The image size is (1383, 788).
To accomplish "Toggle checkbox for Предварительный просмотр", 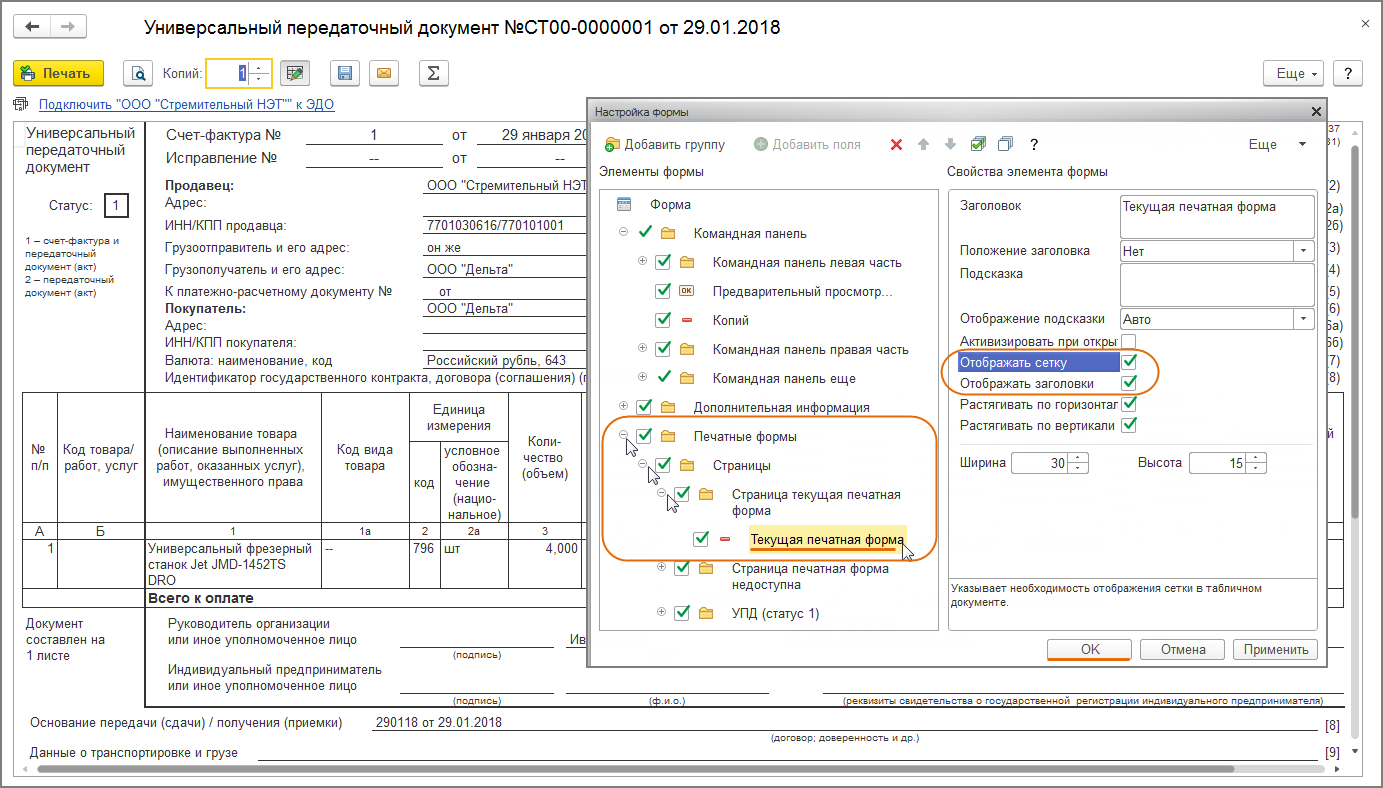I will (x=662, y=291).
